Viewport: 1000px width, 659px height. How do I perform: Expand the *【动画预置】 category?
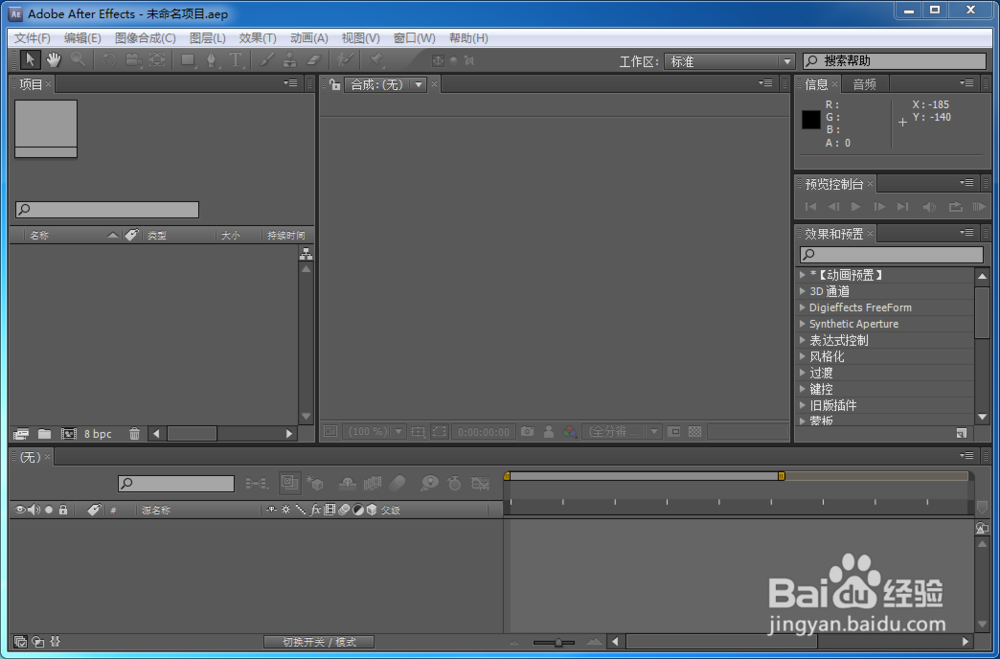802,275
